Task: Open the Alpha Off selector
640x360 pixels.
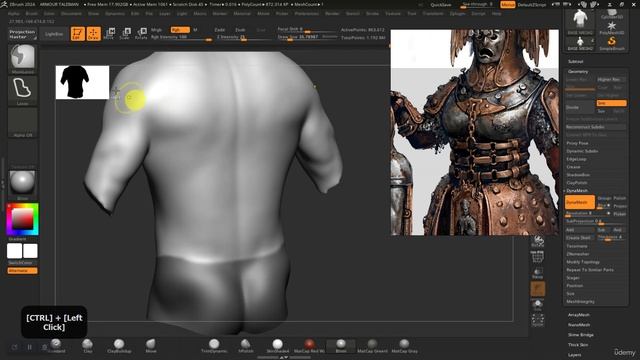Action: pos(22,122)
